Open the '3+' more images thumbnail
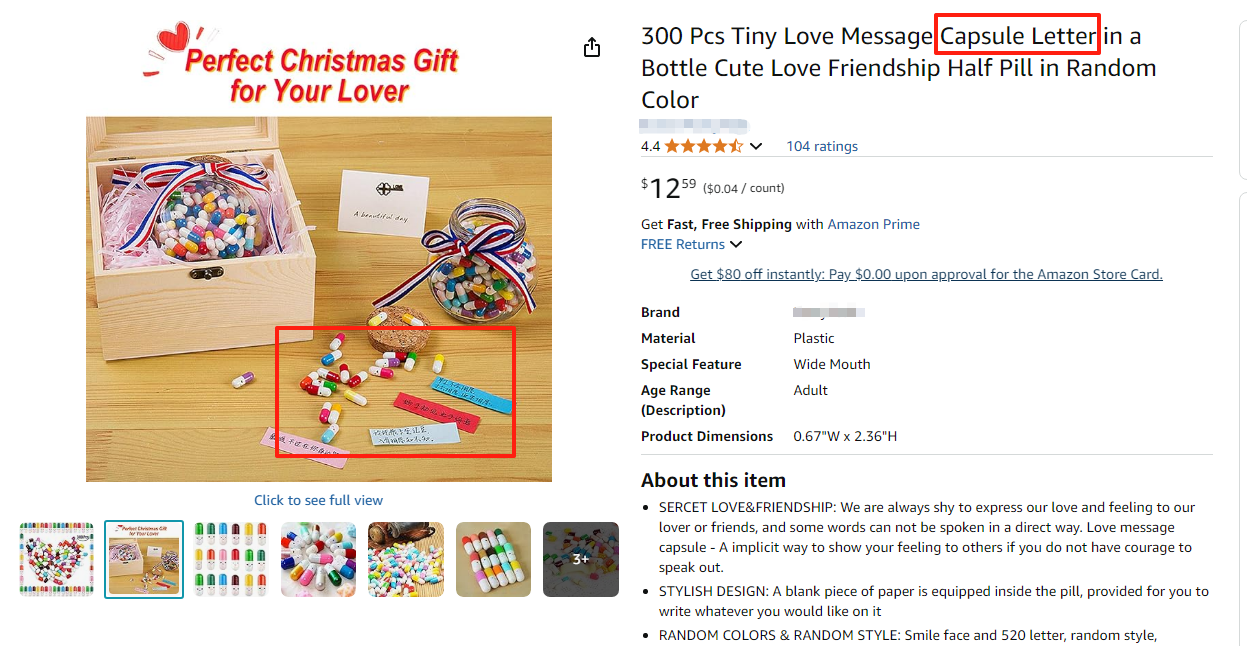Viewport: 1247px width, 646px height. (580, 559)
